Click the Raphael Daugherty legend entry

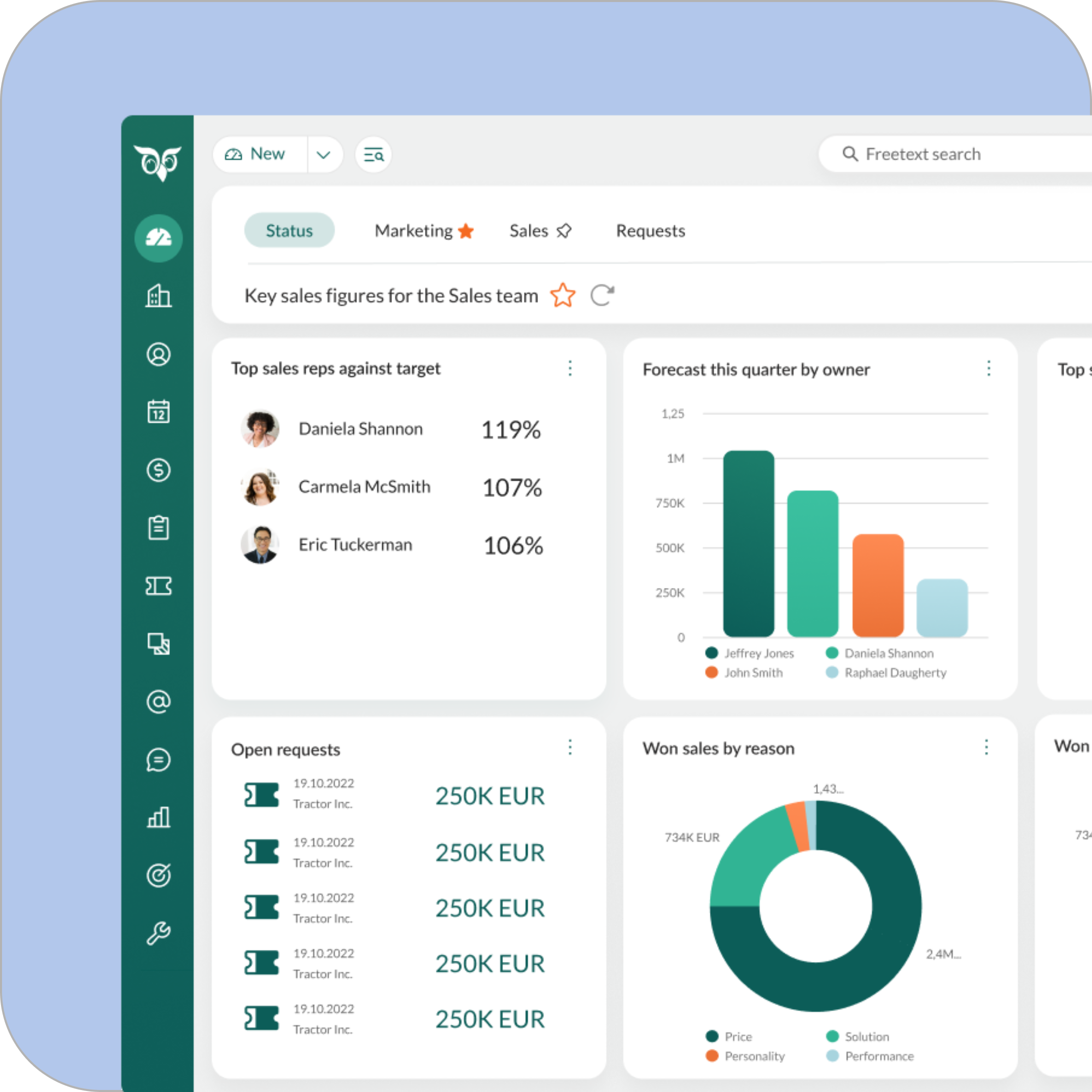click(x=886, y=672)
